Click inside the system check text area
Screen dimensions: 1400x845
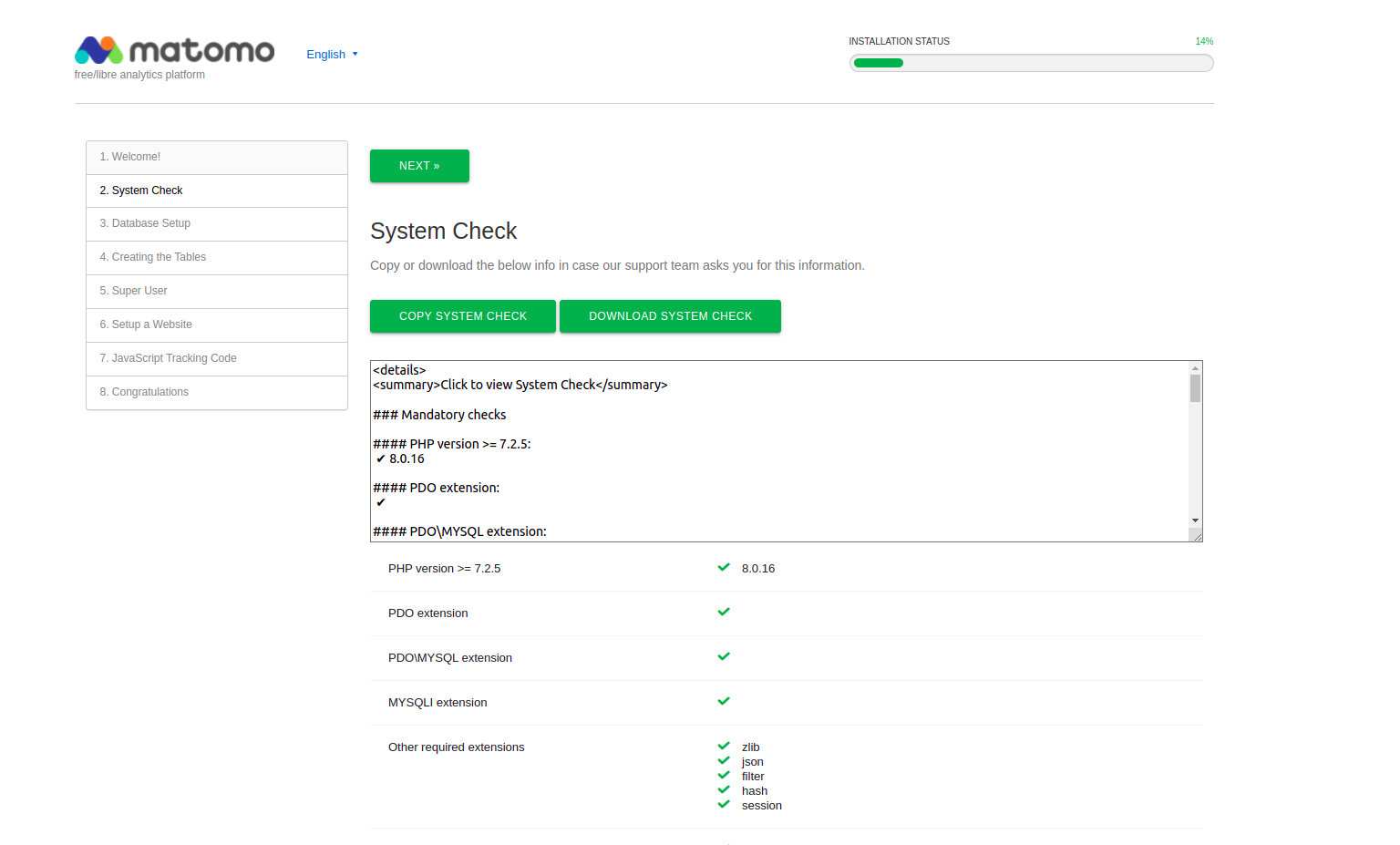pyautogui.click(x=729, y=447)
